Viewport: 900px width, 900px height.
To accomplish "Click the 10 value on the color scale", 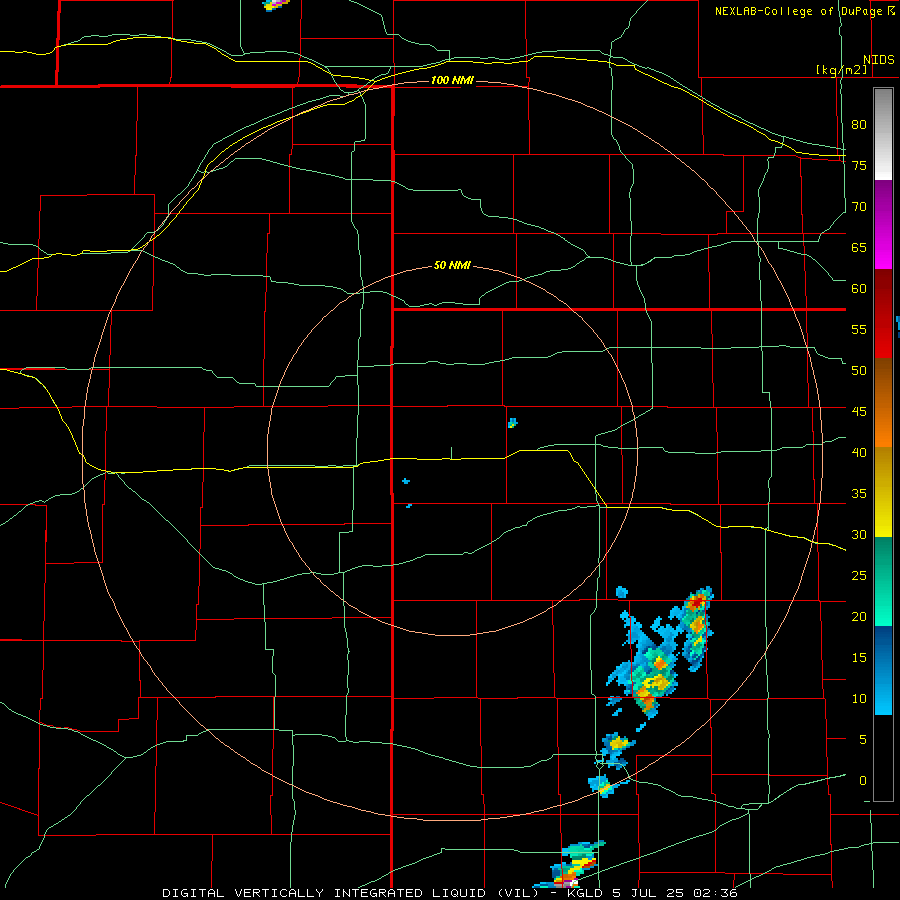I will coord(859,699).
